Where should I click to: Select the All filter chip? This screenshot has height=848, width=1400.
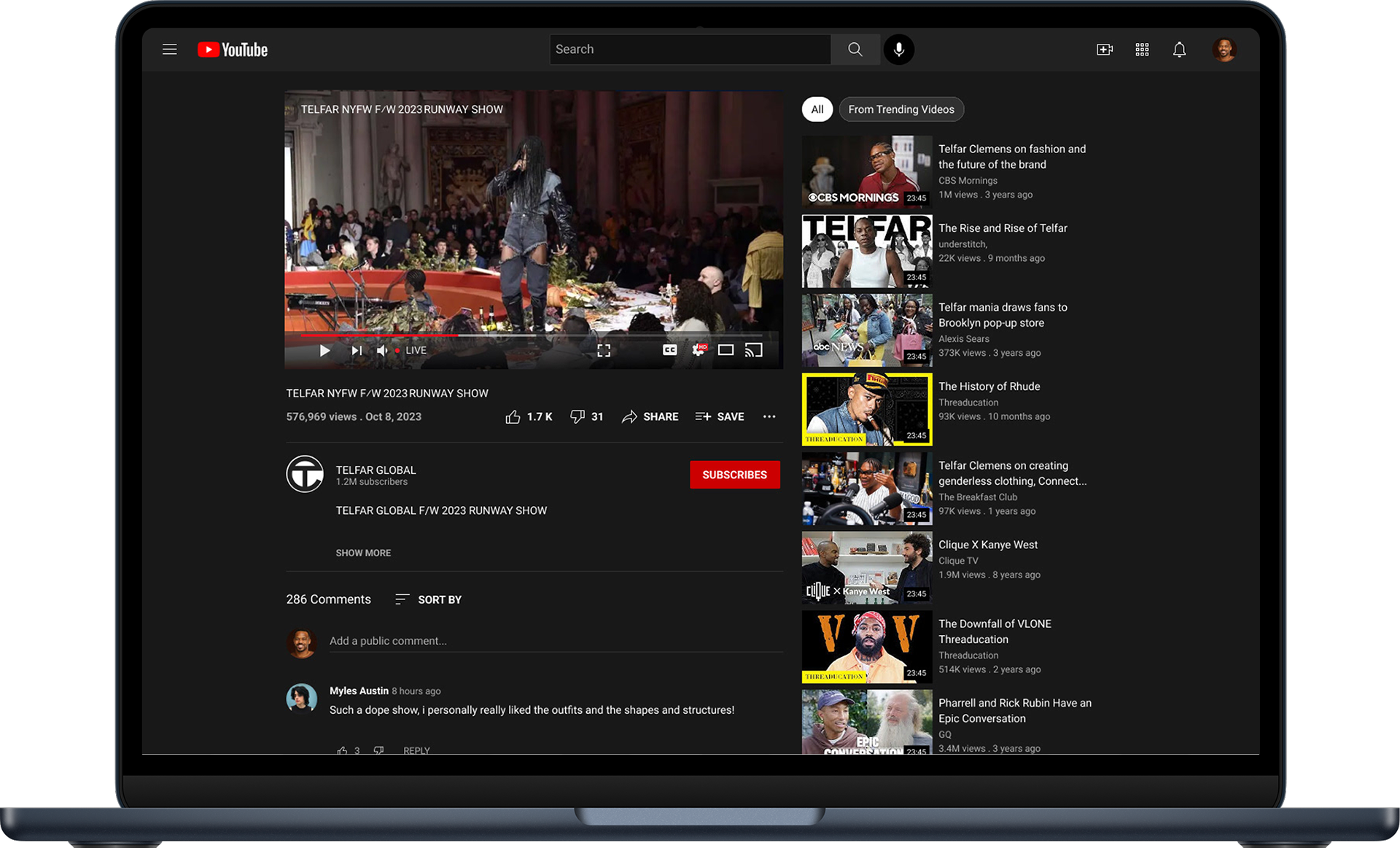click(x=817, y=109)
